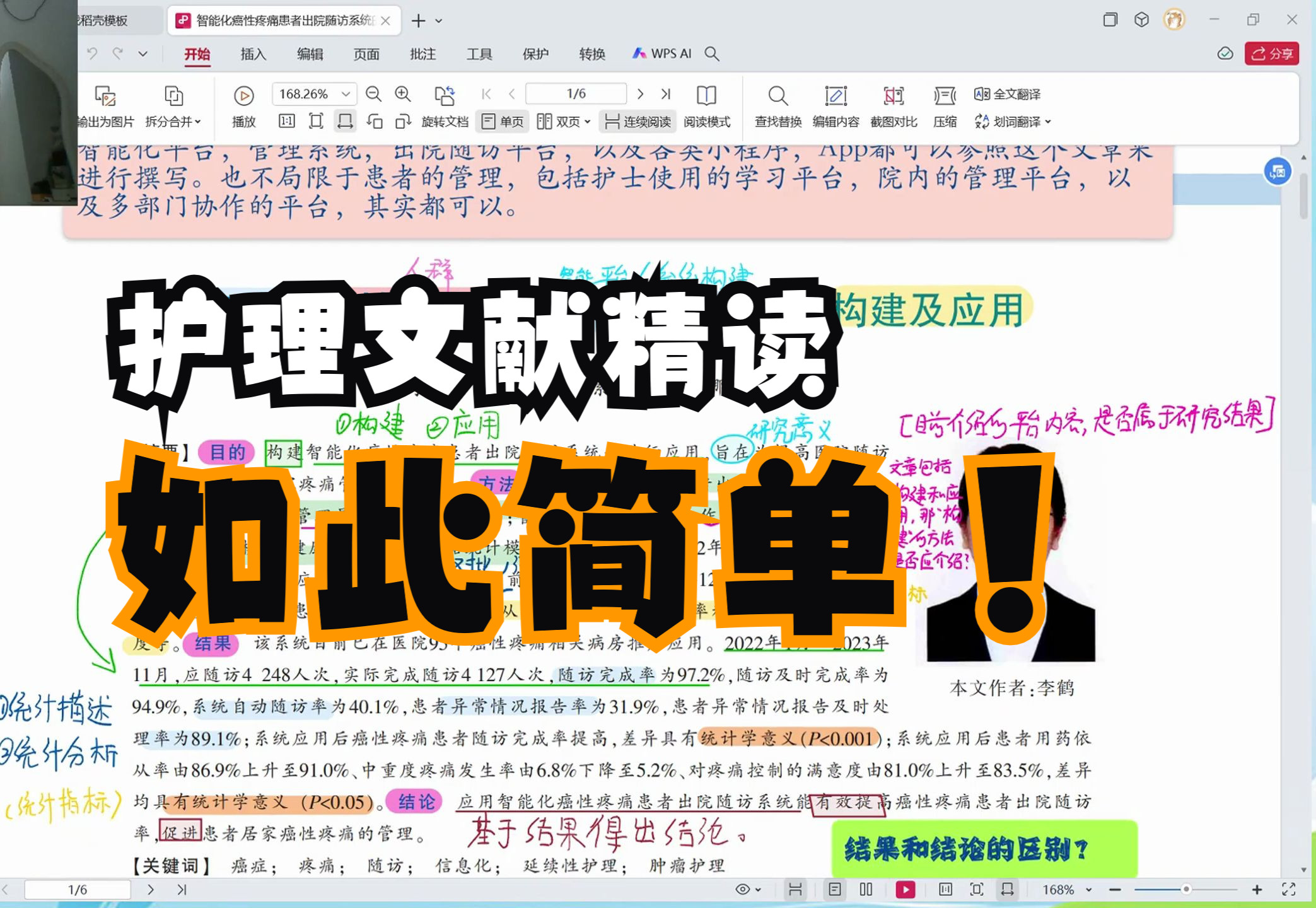Screen dimensions: 1316x908
Task: Open the 插入 ribbon tab
Action: (253, 54)
